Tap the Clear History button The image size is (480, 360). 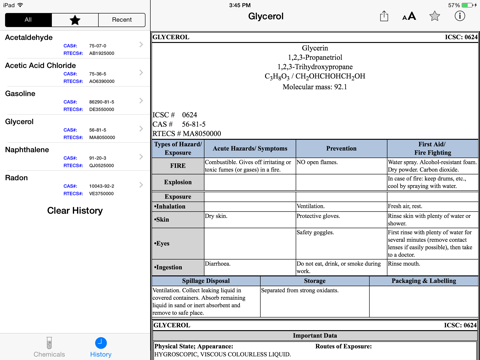click(x=75, y=211)
